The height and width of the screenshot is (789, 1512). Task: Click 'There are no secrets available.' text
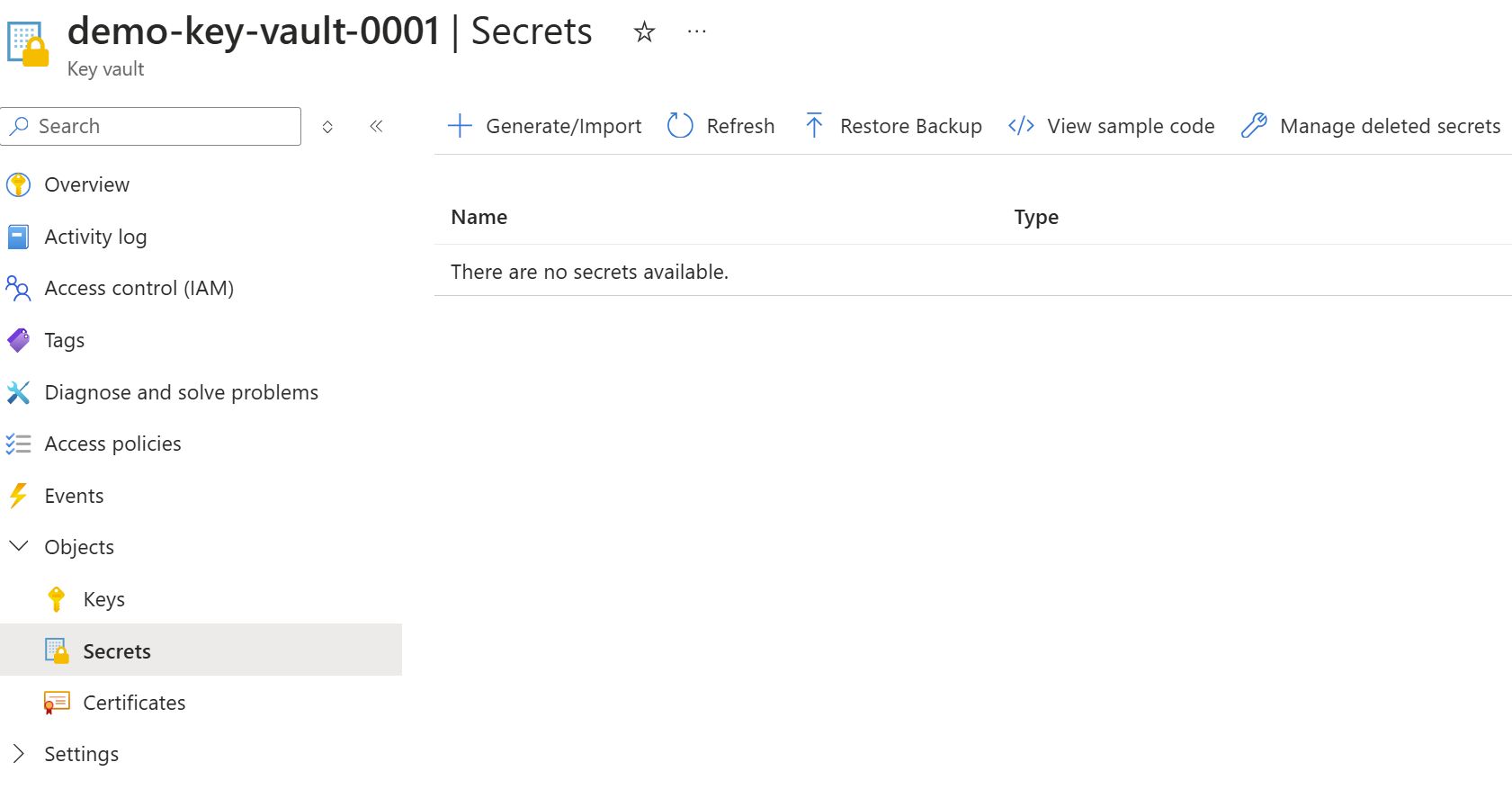(x=589, y=272)
